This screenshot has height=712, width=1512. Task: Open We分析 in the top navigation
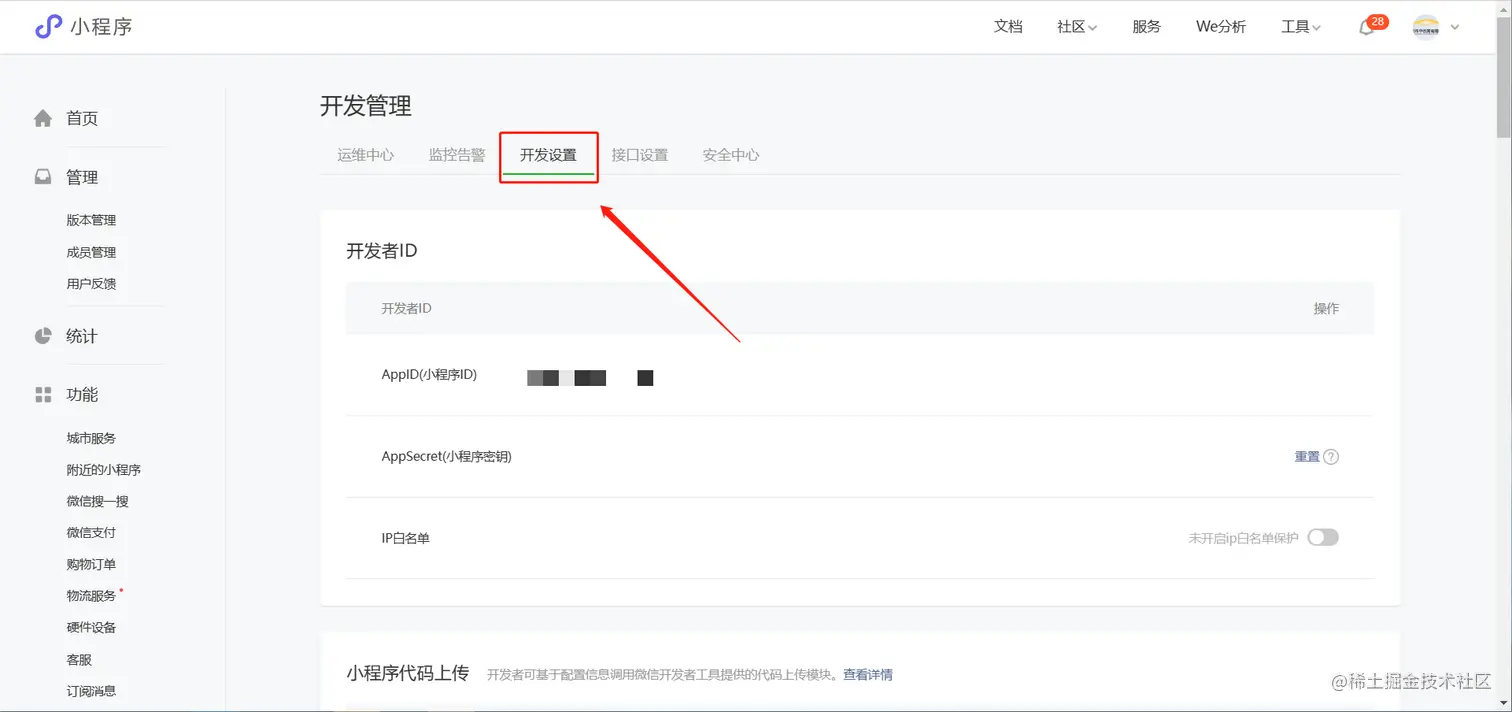(1221, 27)
